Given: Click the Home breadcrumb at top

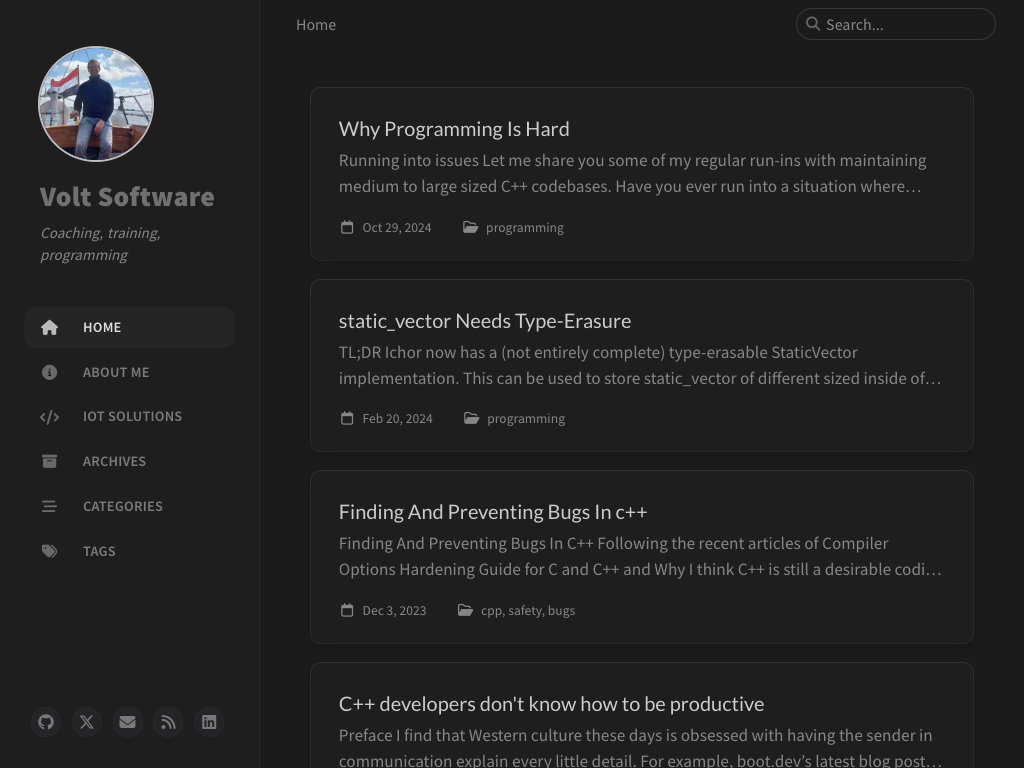Looking at the screenshot, I should 316,25.
